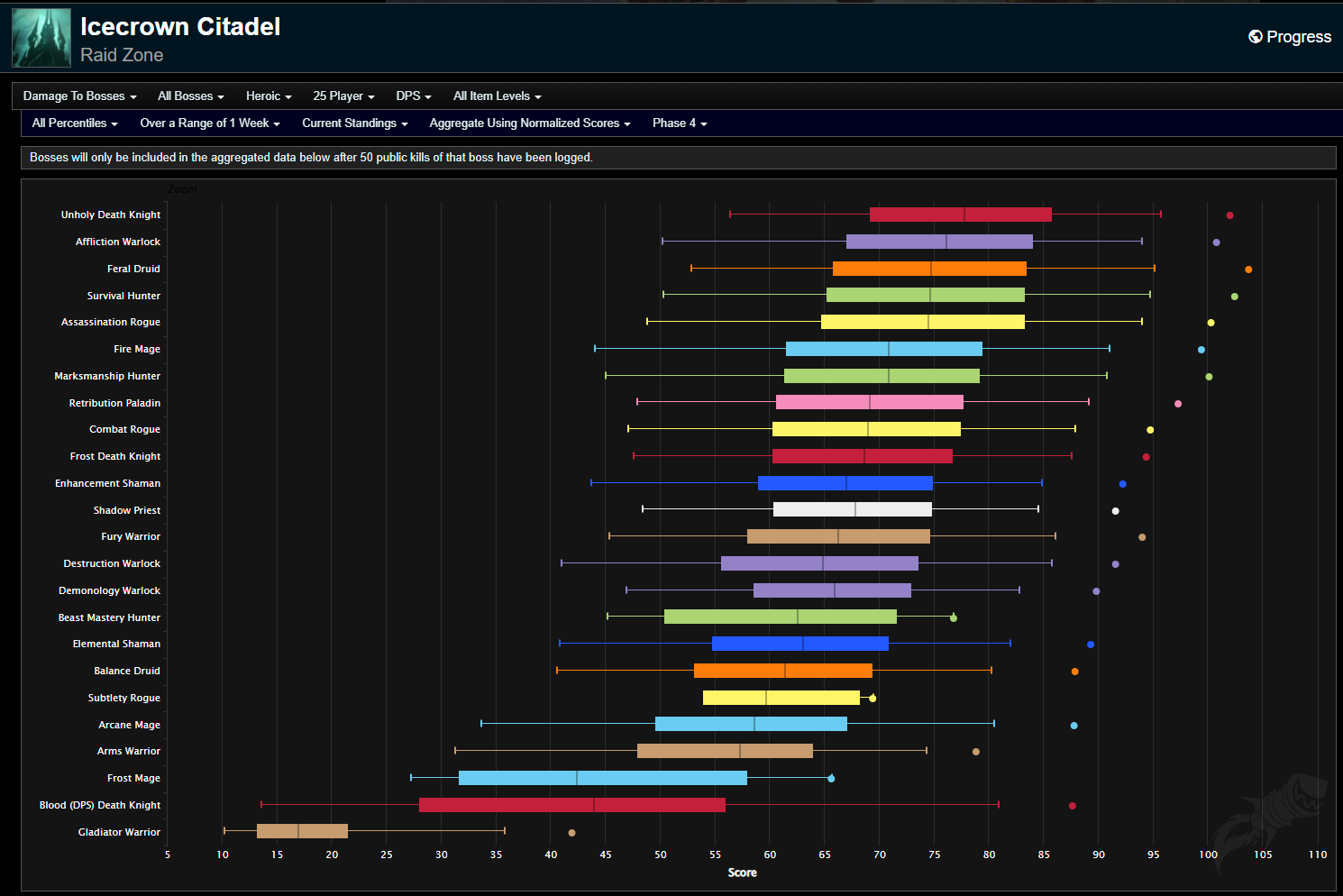Expand the All Item Levels dropdown
1343x896 pixels.
pyautogui.click(x=497, y=96)
